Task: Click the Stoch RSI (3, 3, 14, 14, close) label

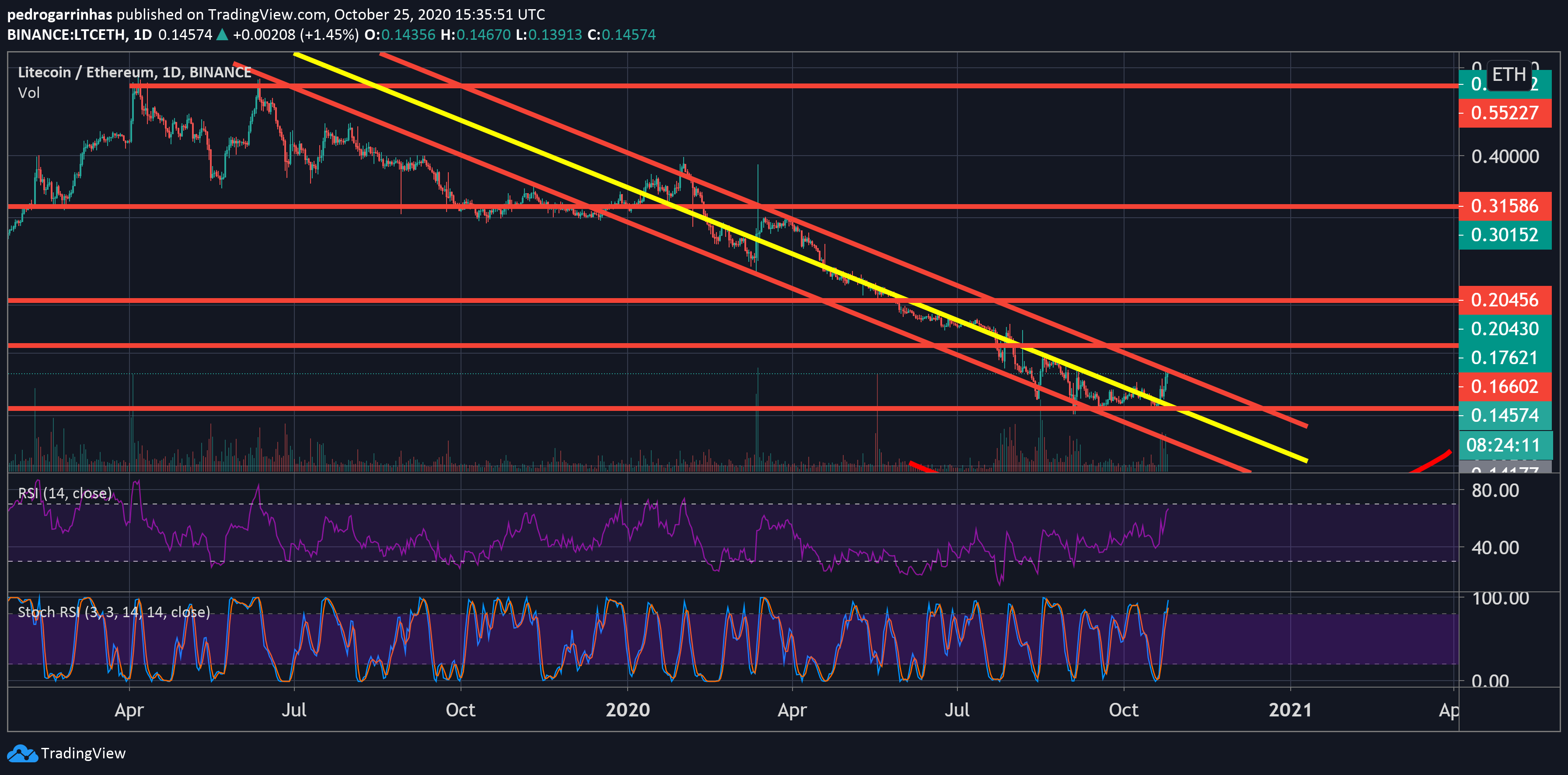Action: point(114,612)
